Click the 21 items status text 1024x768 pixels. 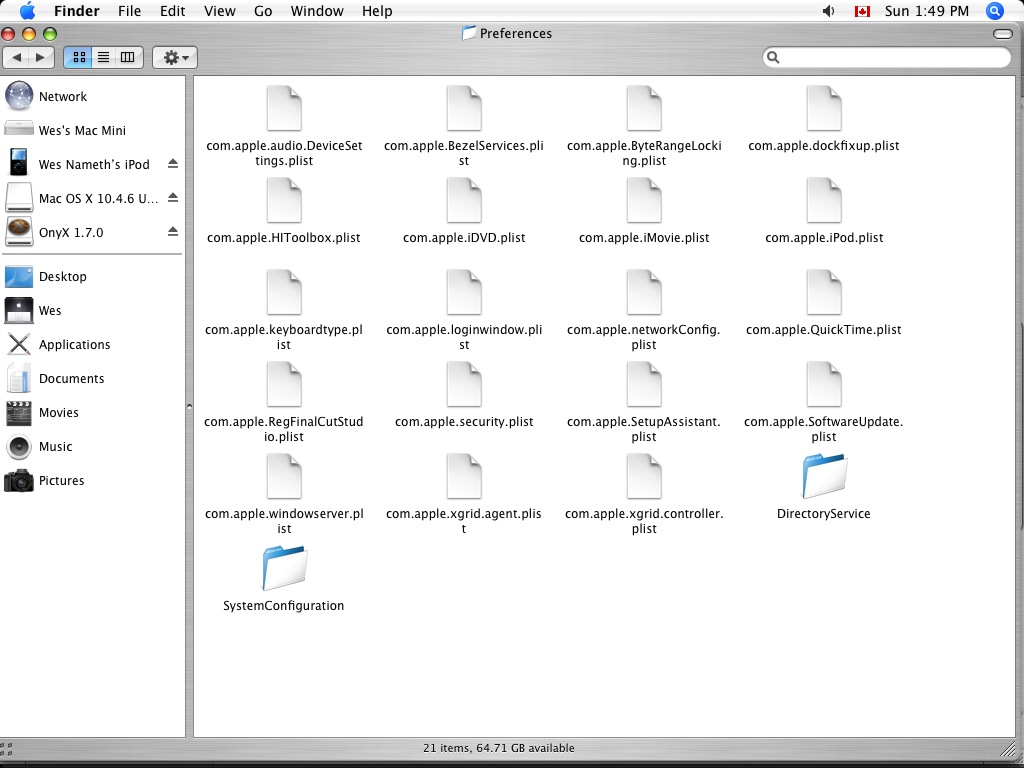[x=499, y=748]
